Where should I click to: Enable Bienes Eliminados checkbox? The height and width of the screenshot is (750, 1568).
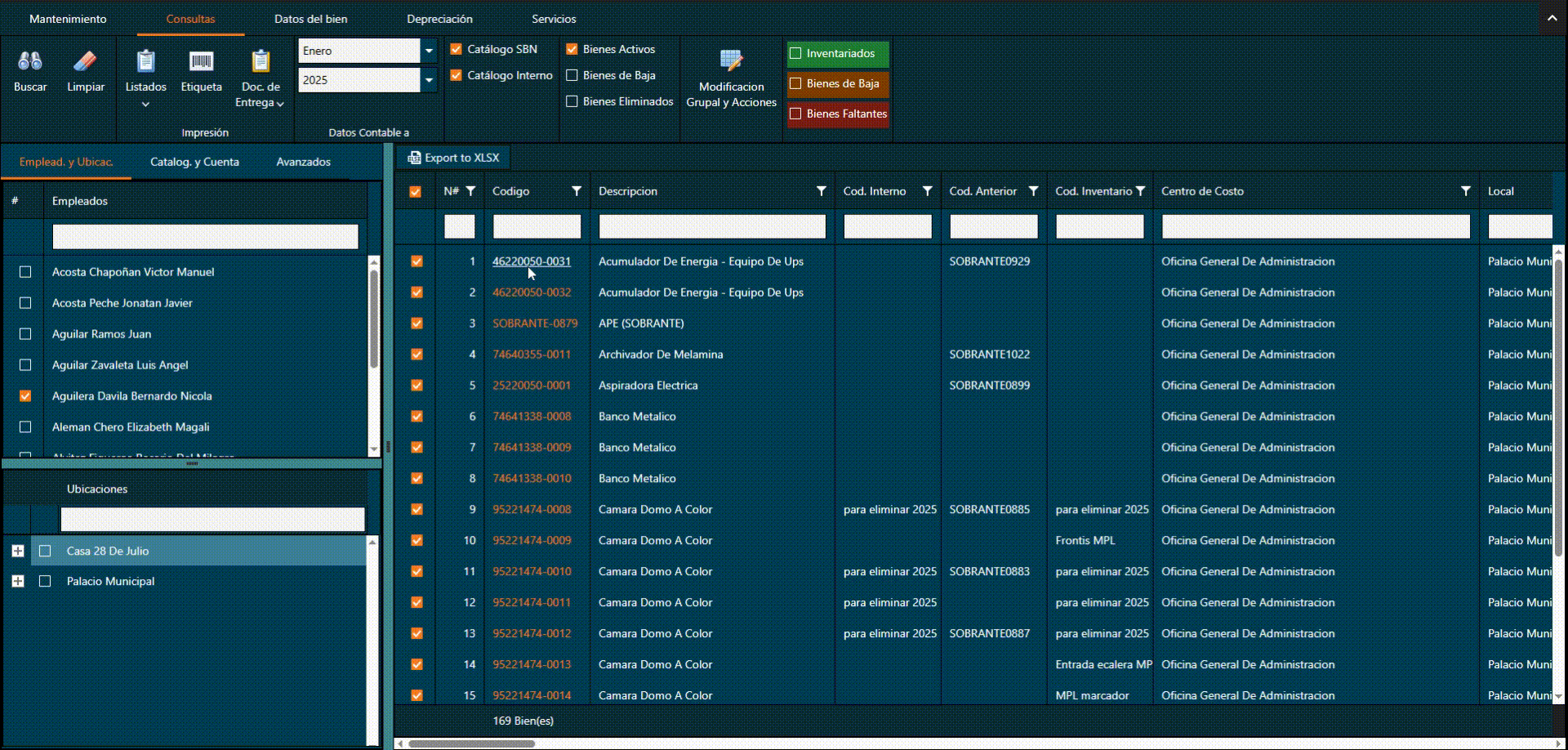click(x=572, y=101)
